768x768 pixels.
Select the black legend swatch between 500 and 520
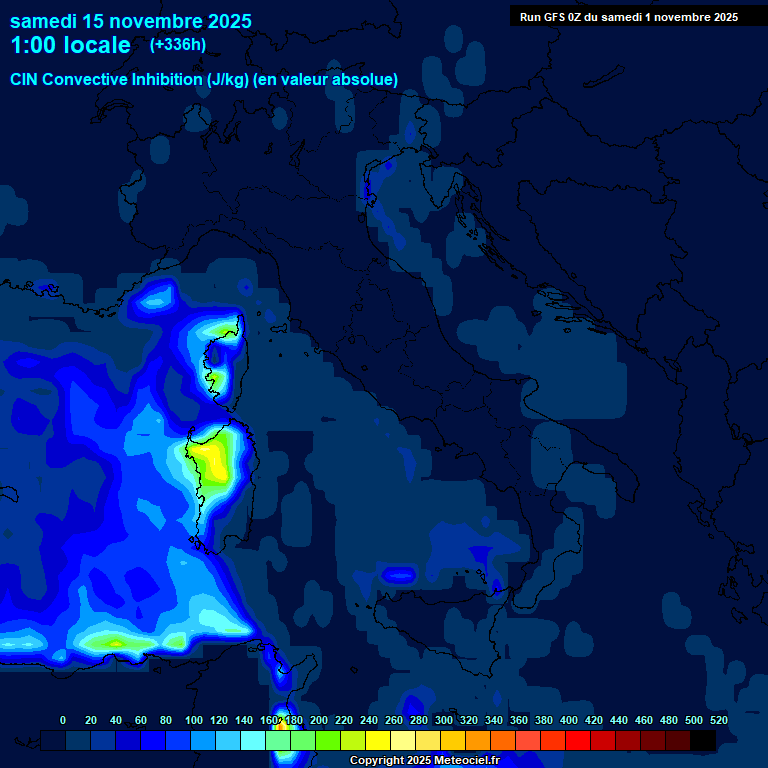click(703, 740)
